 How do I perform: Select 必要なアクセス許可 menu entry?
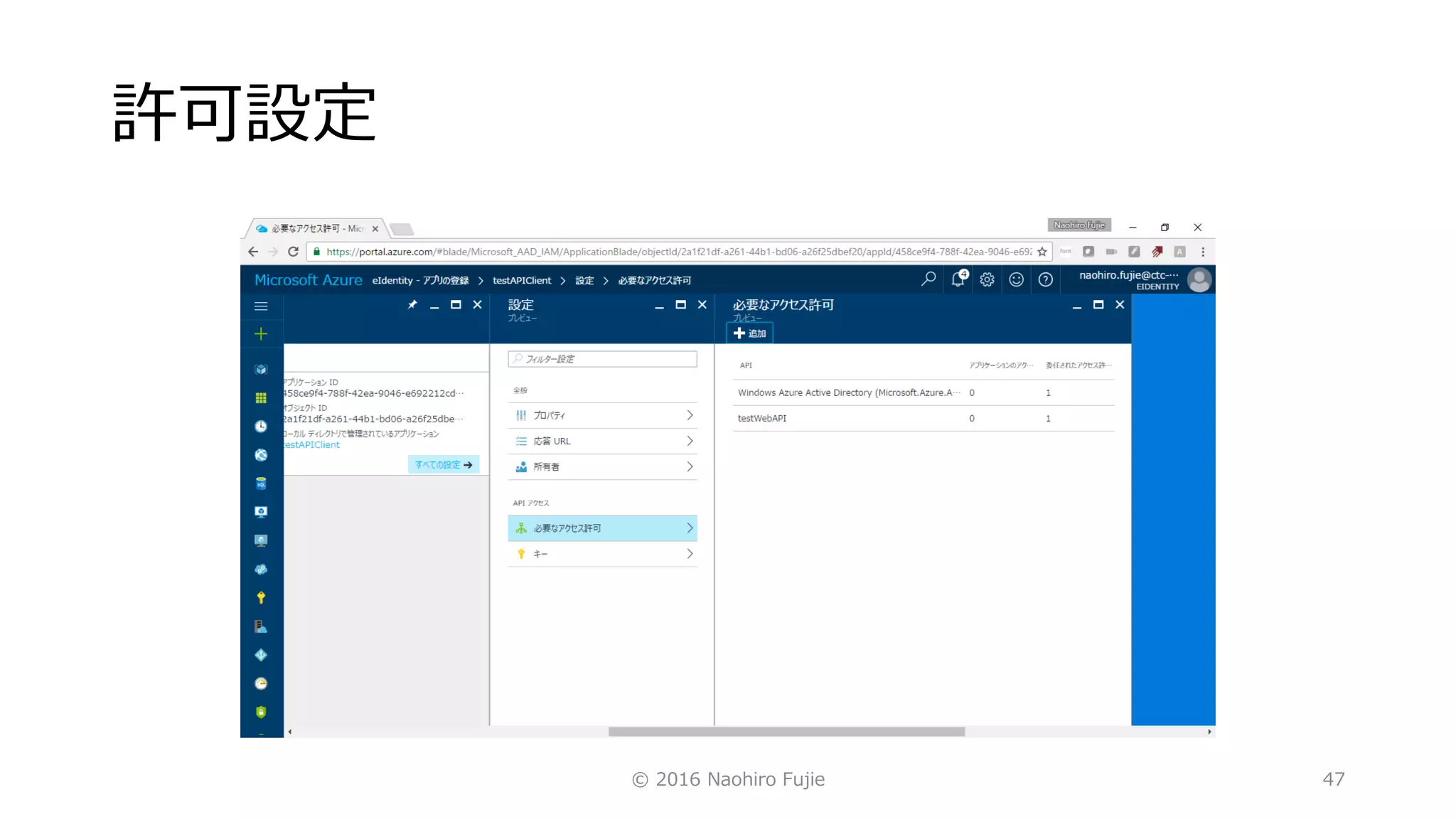pos(602,528)
